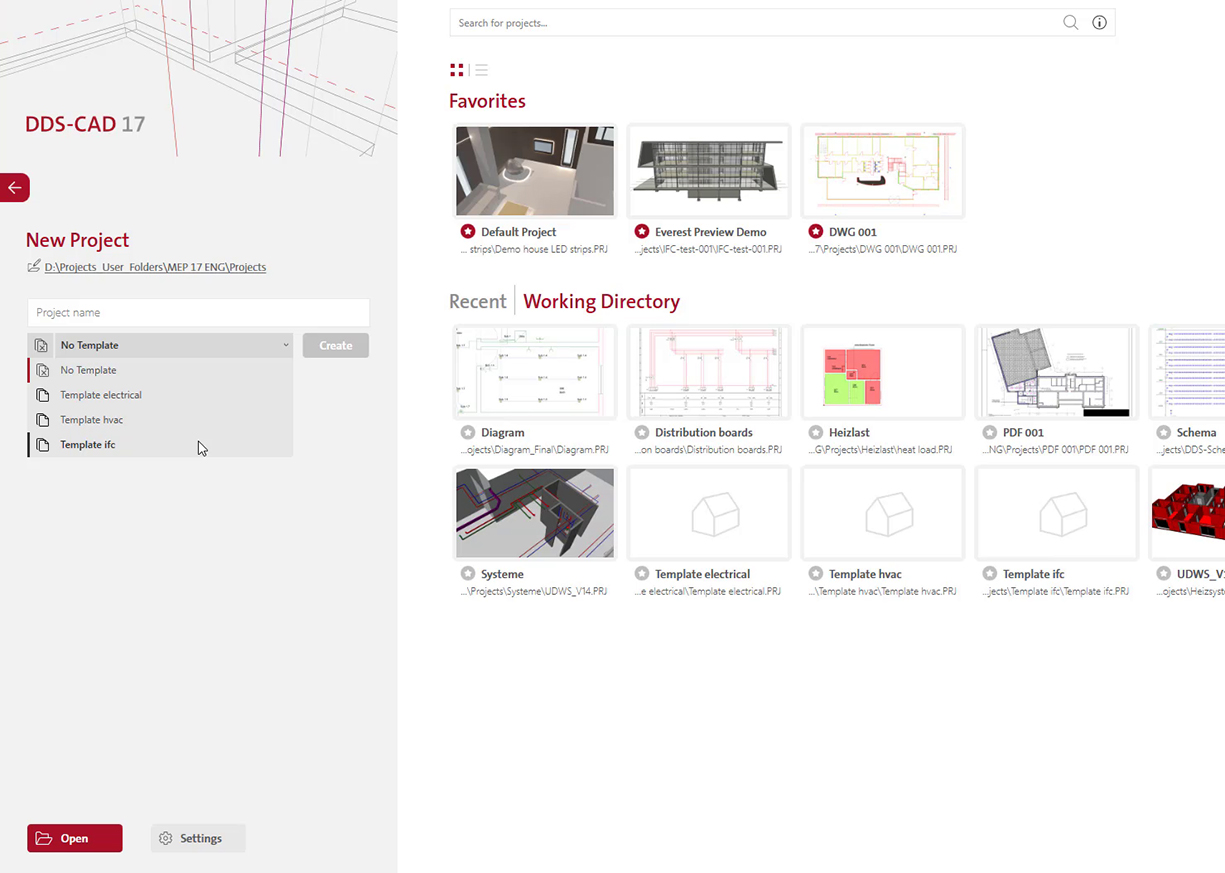Star the Template hvac project
This screenshot has height=873, width=1225.
click(816, 574)
